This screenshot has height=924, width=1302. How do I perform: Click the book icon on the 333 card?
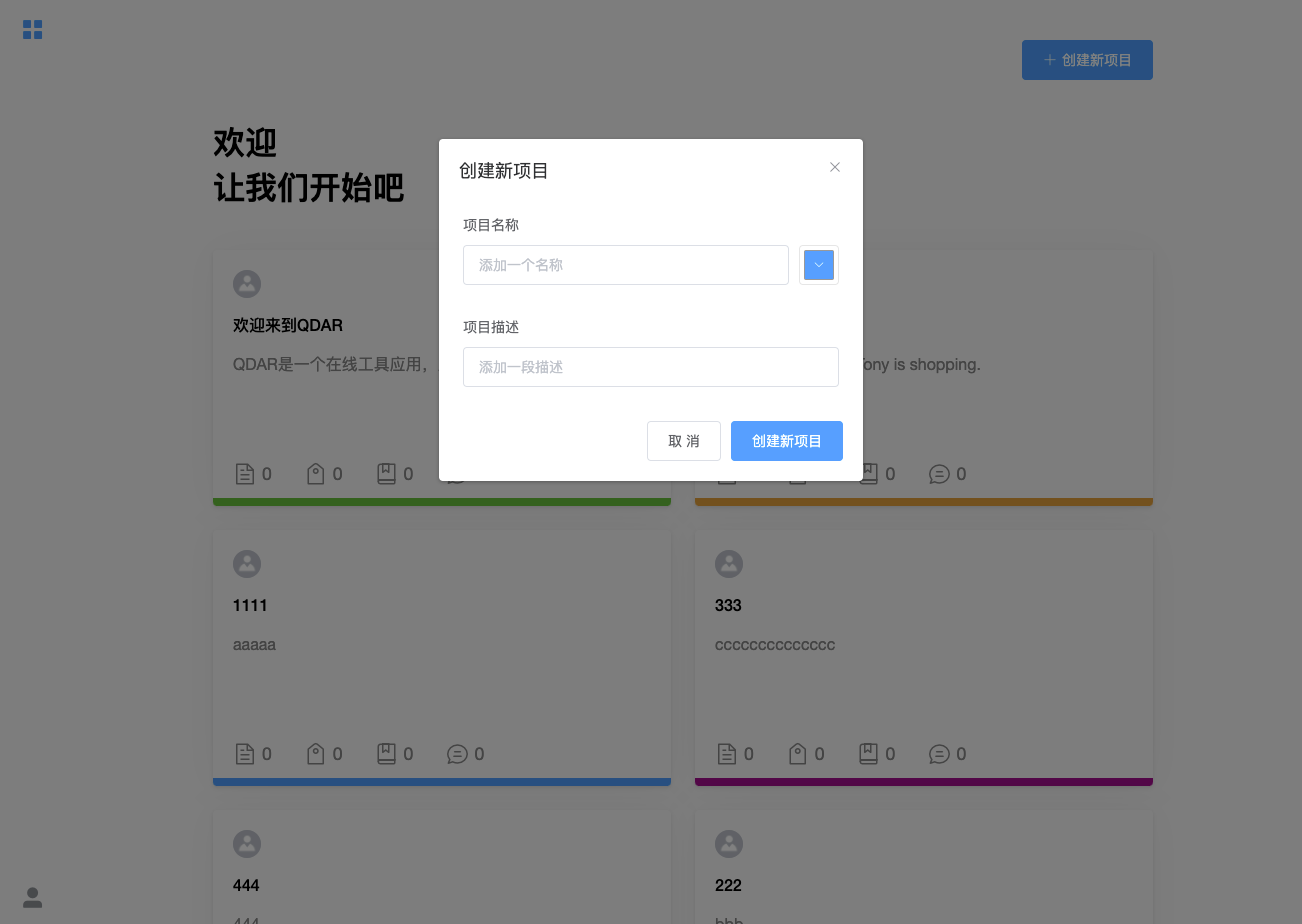tap(869, 754)
